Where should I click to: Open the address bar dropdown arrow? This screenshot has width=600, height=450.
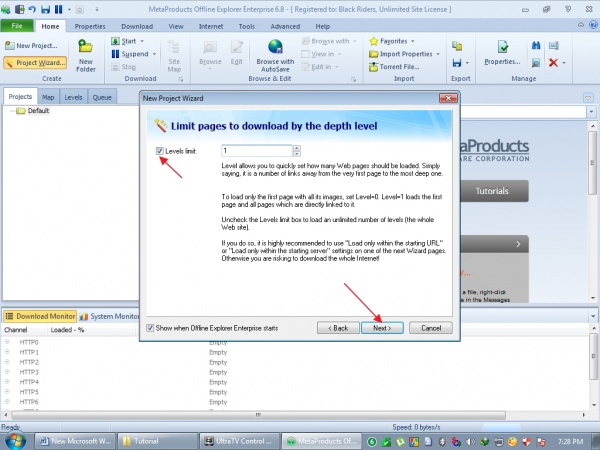(591, 112)
